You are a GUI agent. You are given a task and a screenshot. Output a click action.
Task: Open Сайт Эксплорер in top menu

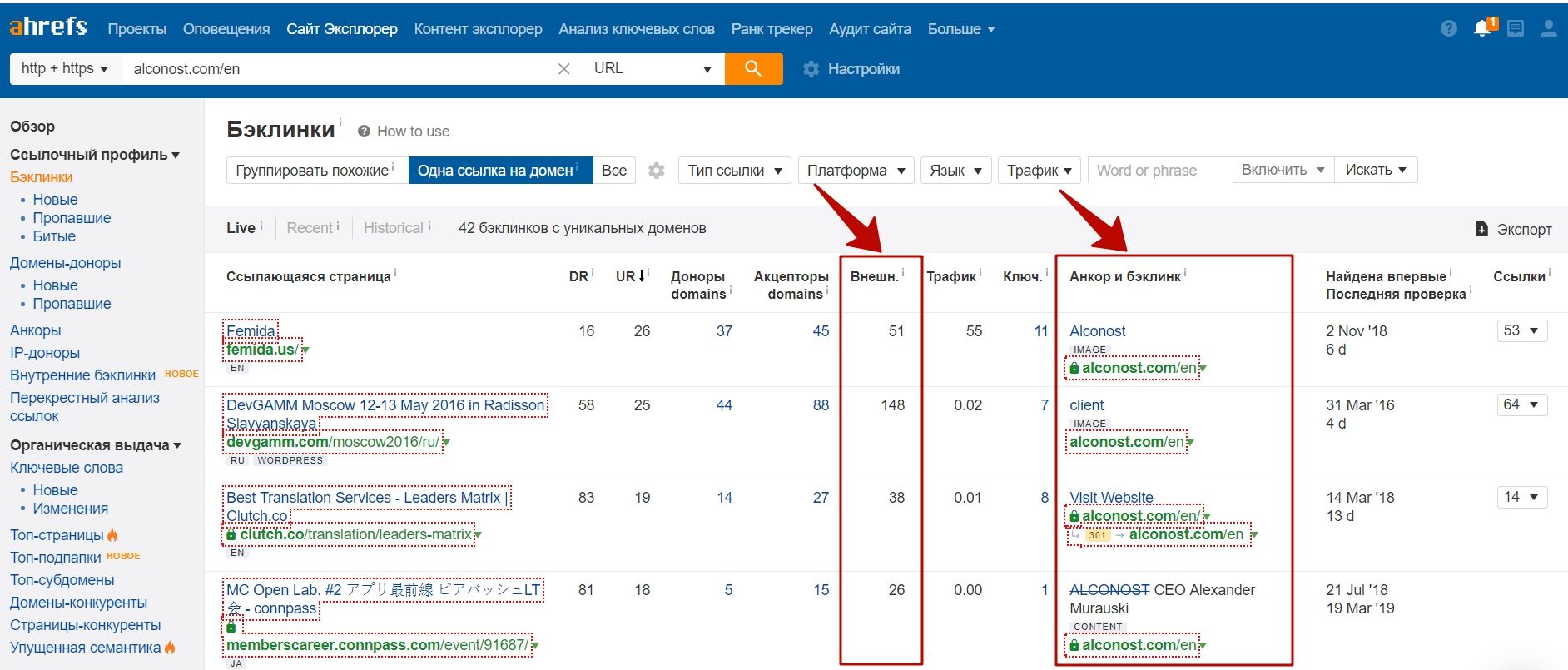pos(342,29)
